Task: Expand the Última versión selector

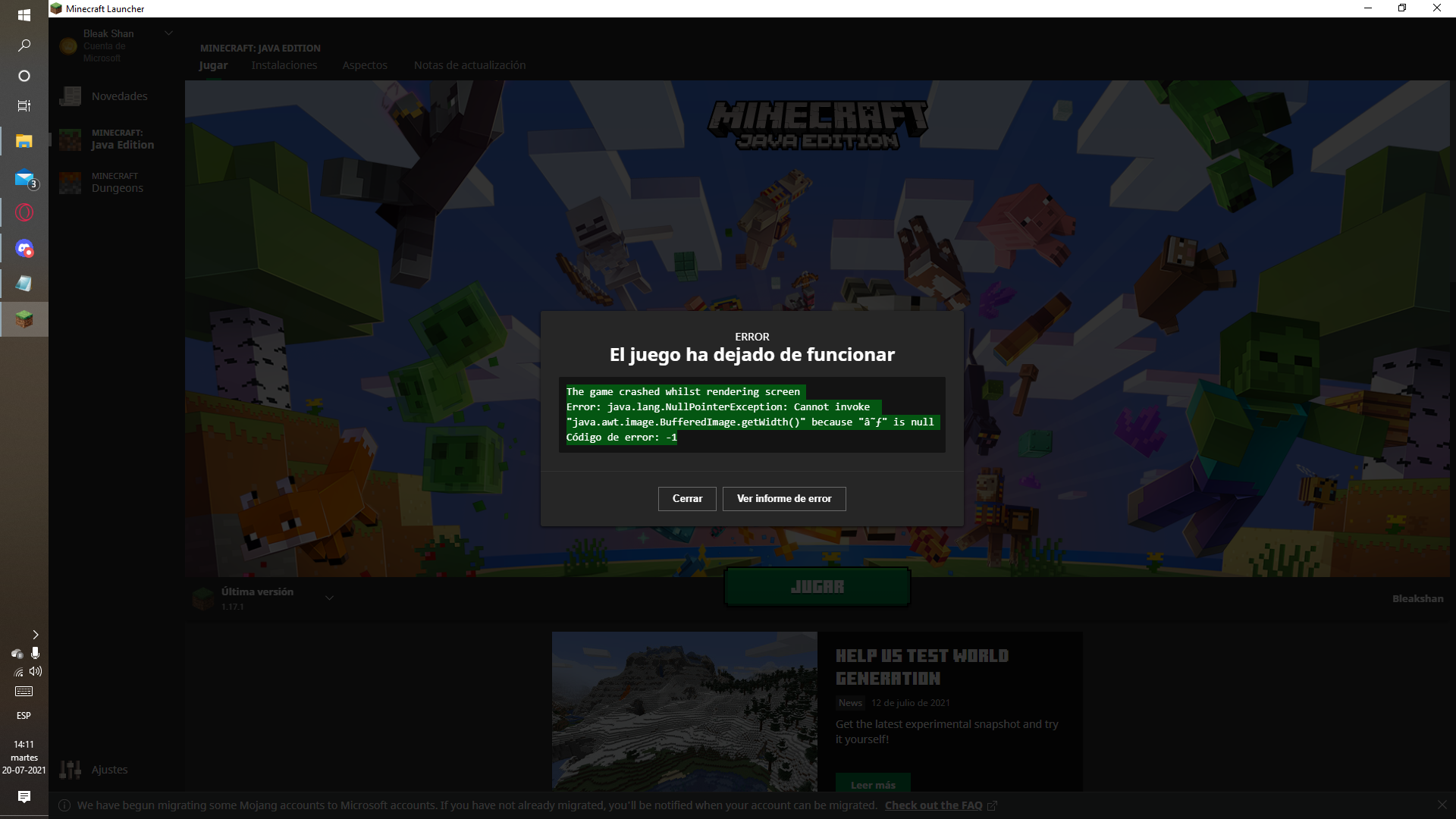Action: 329,598
